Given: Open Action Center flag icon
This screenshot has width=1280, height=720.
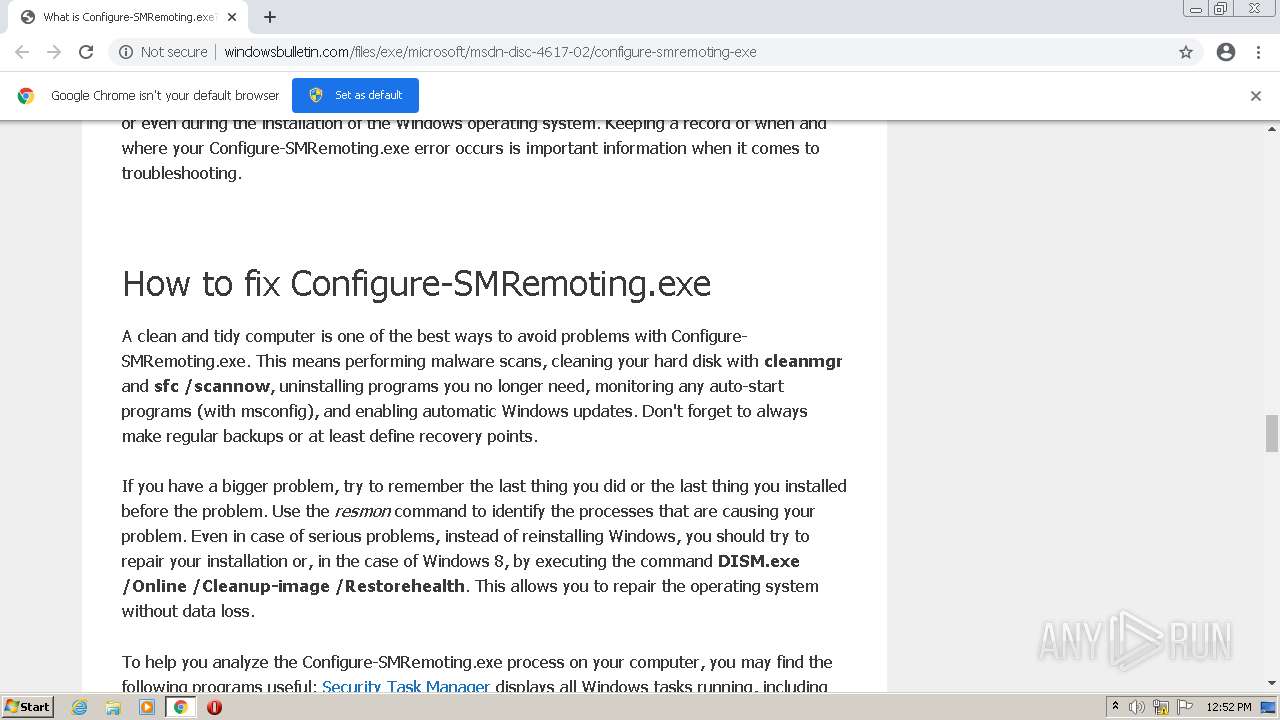Looking at the screenshot, I should [1184, 707].
